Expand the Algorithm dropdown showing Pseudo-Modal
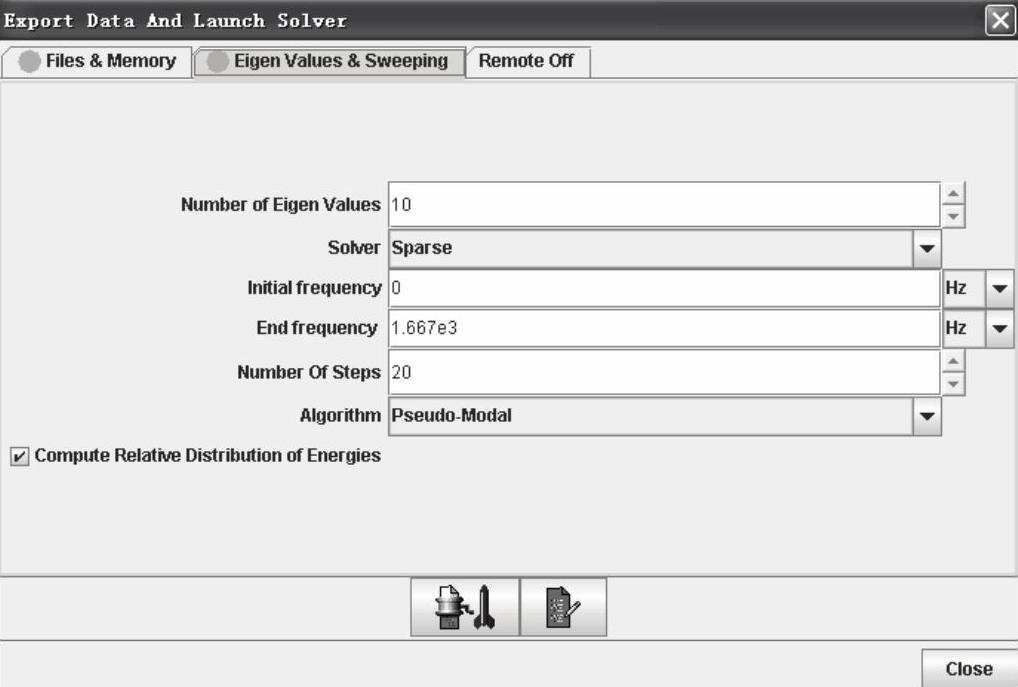1018x687 pixels. (926, 415)
